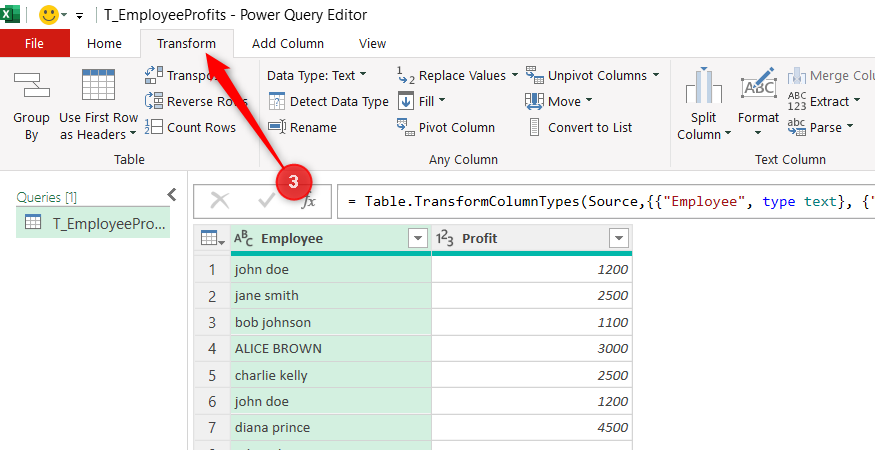Click Reverse Rows
Screen dimensions: 875x450
(196, 101)
